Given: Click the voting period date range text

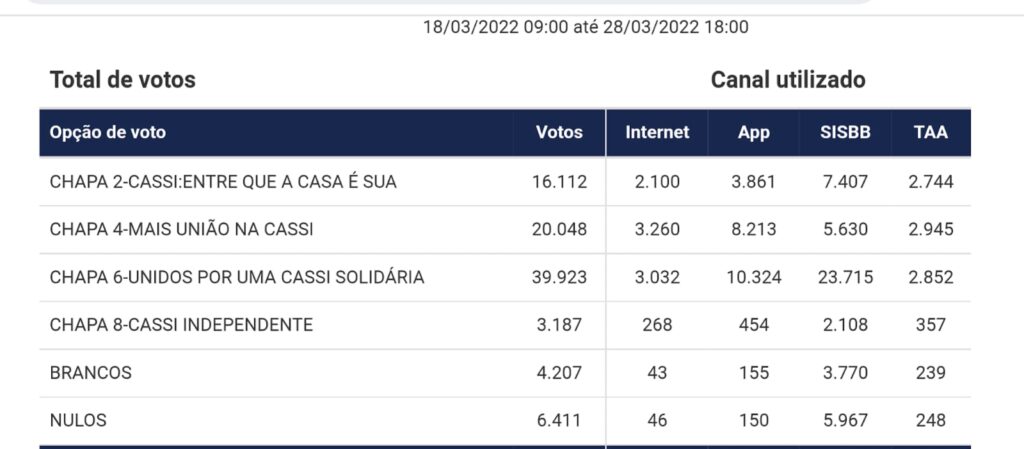Looking at the screenshot, I should [585, 27].
